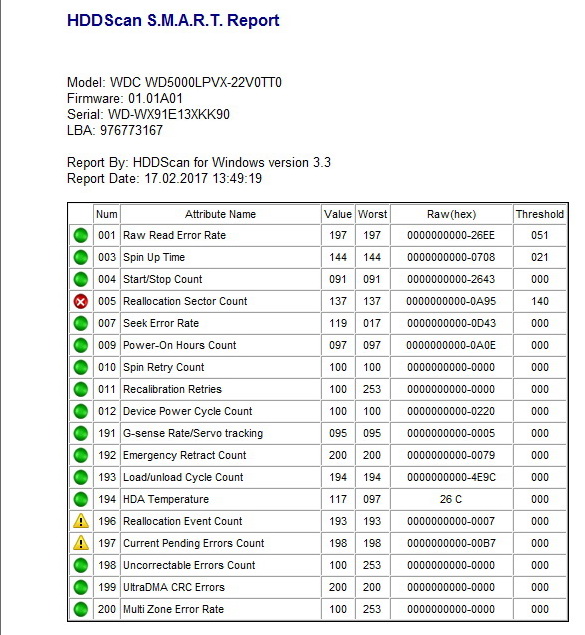Click the red error icon for Reallocation Sector Count
This screenshot has height=635, width=585.
point(81,301)
